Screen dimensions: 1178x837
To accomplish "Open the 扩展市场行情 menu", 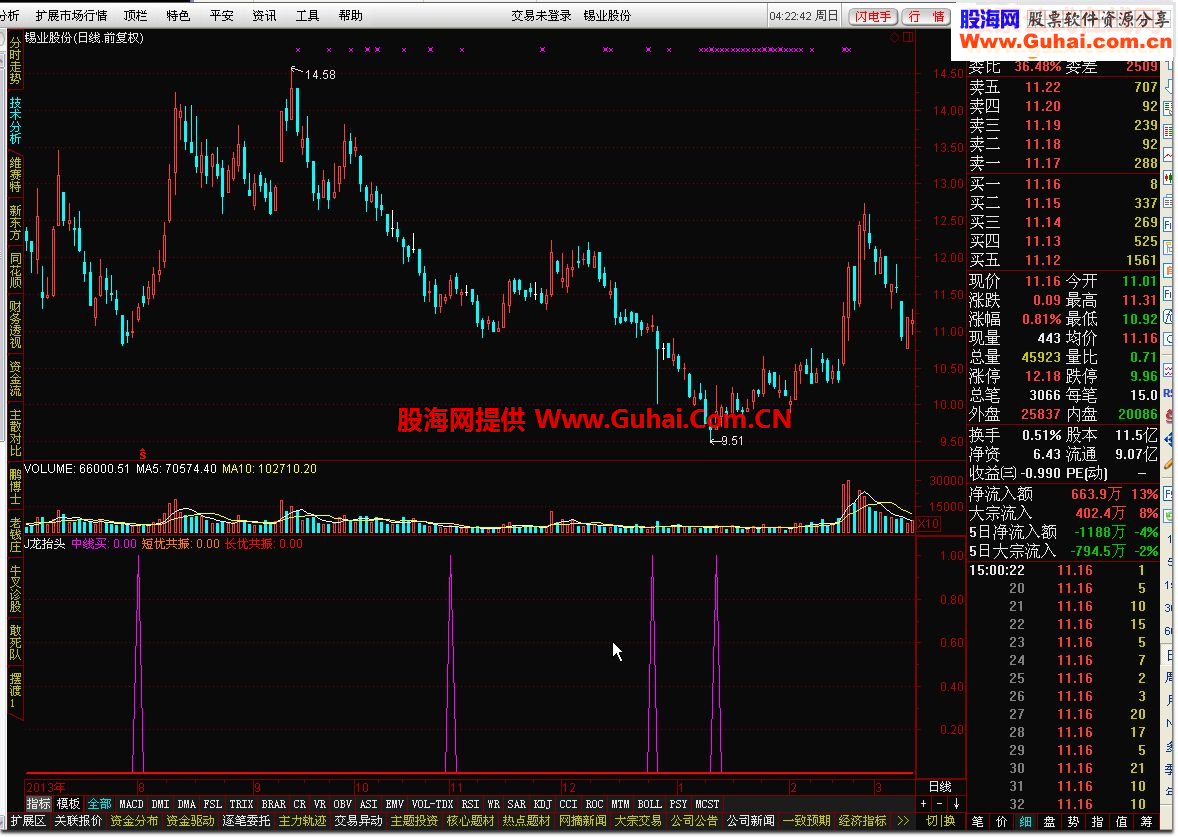I will click(71, 15).
